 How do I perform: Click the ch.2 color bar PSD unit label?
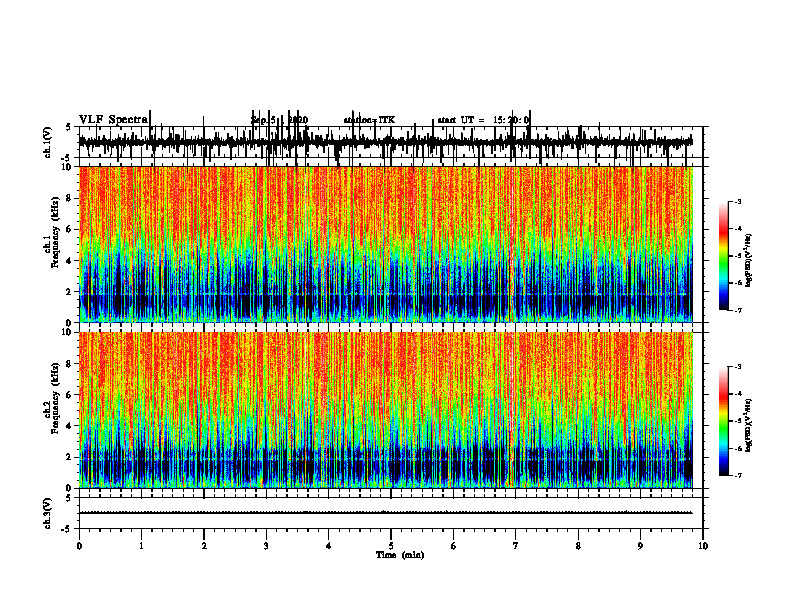click(x=749, y=426)
